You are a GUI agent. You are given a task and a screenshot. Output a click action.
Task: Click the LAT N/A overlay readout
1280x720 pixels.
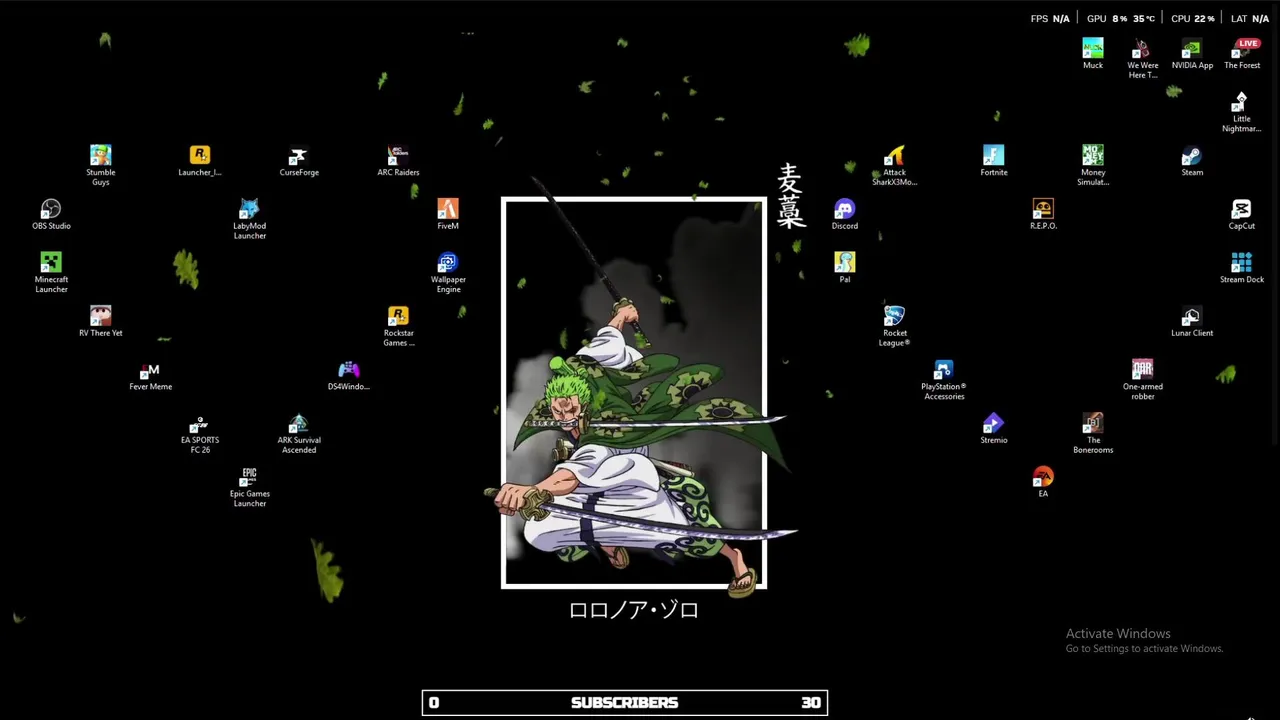pos(1250,18)
